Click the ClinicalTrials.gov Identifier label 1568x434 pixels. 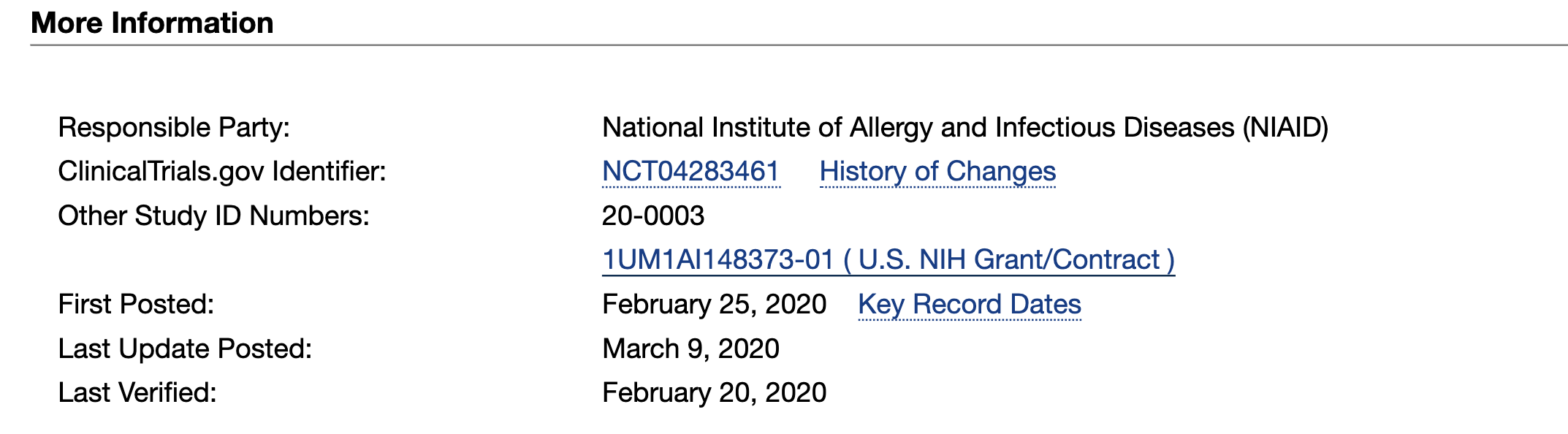[221, 172]
